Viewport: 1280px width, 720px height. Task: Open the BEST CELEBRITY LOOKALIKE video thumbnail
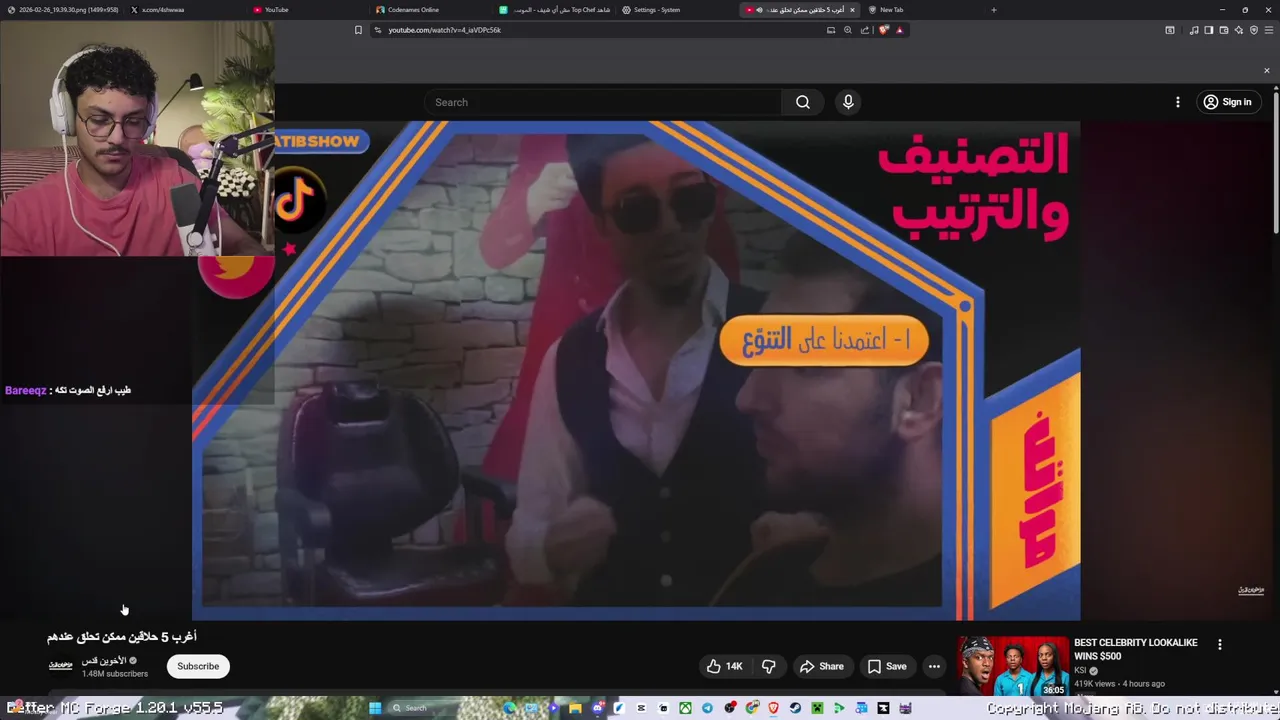coord(1012,666)
